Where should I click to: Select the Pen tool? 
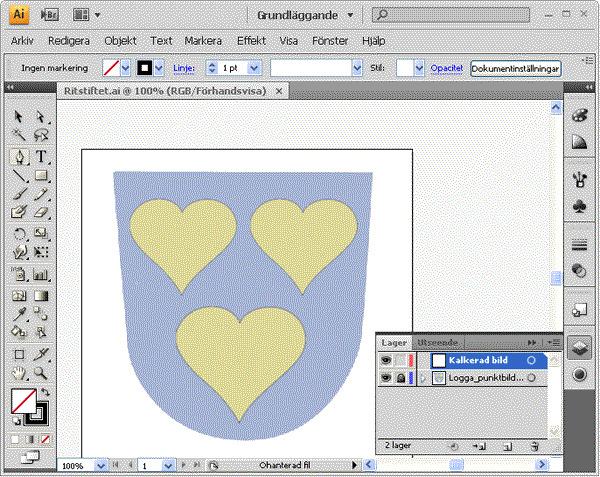19,157
